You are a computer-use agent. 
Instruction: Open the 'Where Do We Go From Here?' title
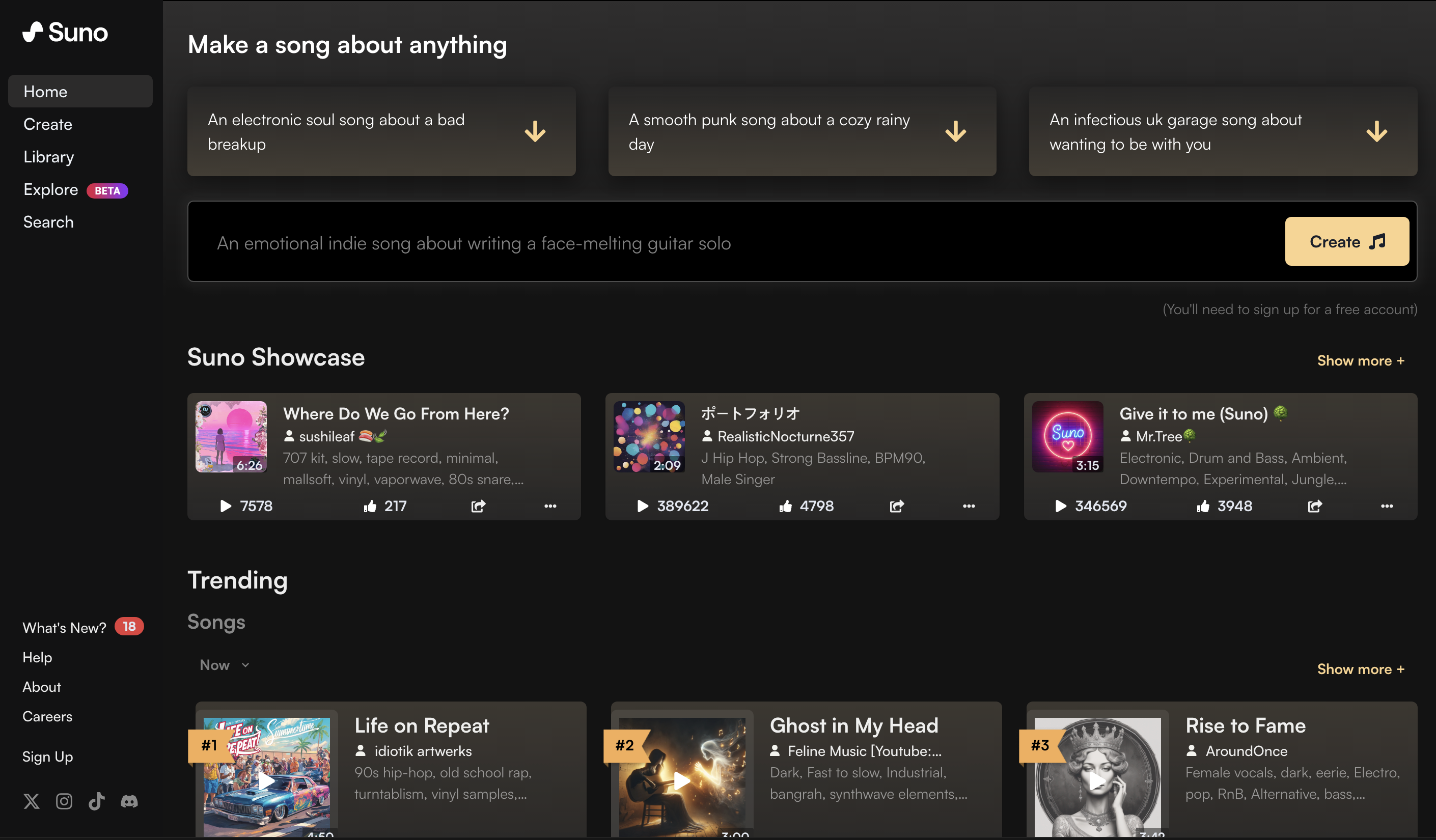click(396, 414)
